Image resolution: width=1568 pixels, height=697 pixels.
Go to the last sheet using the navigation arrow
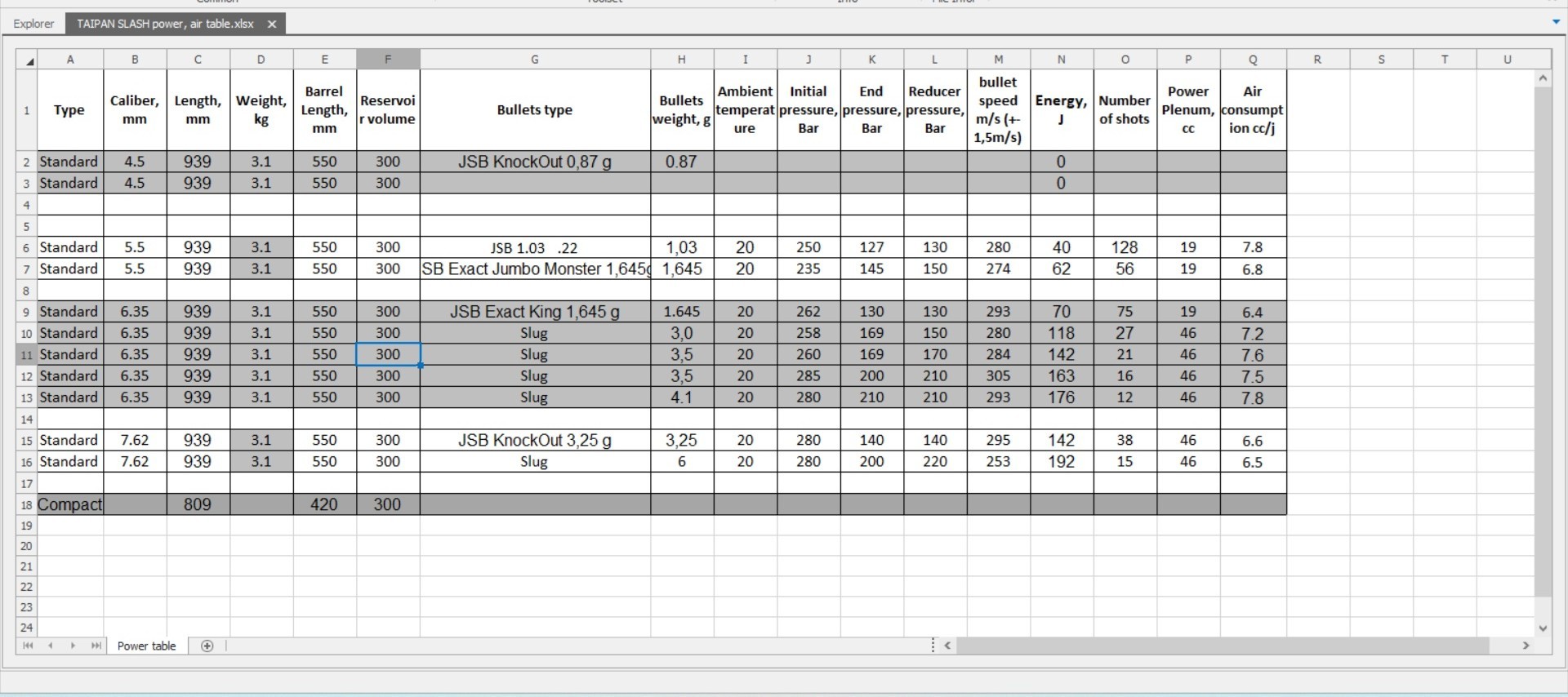[96, 646]
